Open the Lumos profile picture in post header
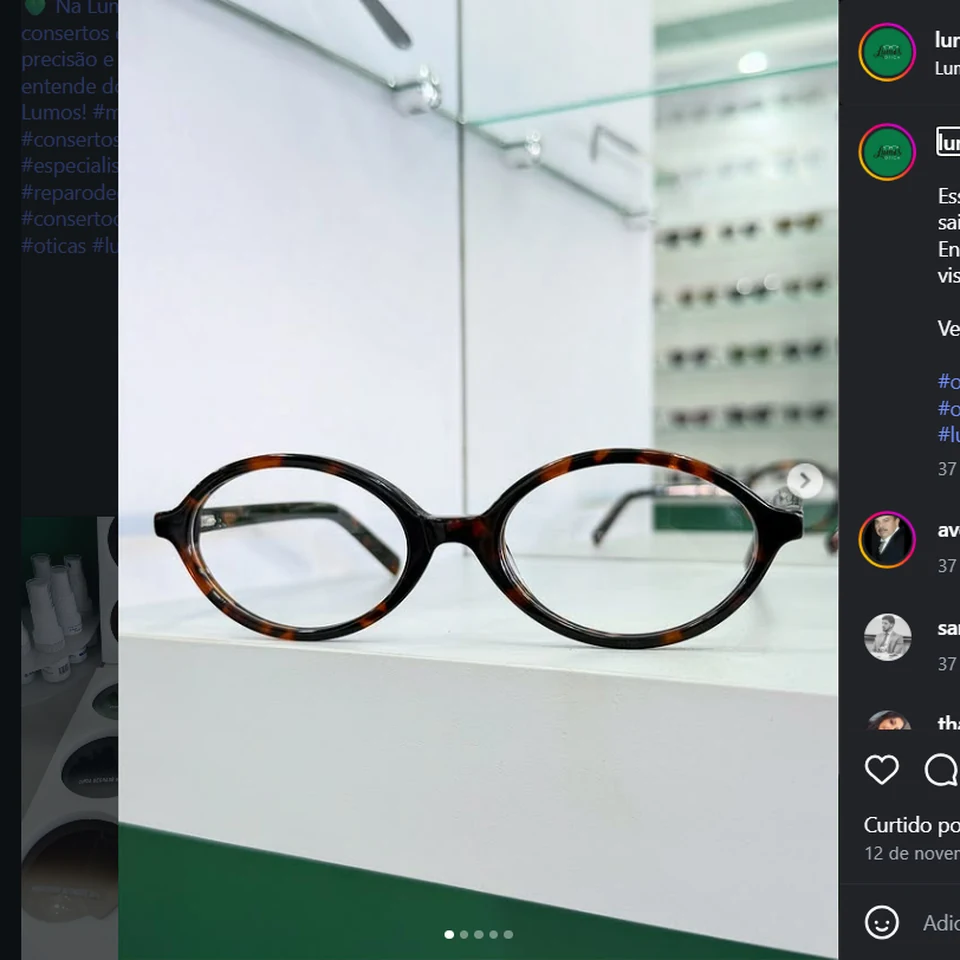The height and width of the screenshot is (960, 960). 887,52
